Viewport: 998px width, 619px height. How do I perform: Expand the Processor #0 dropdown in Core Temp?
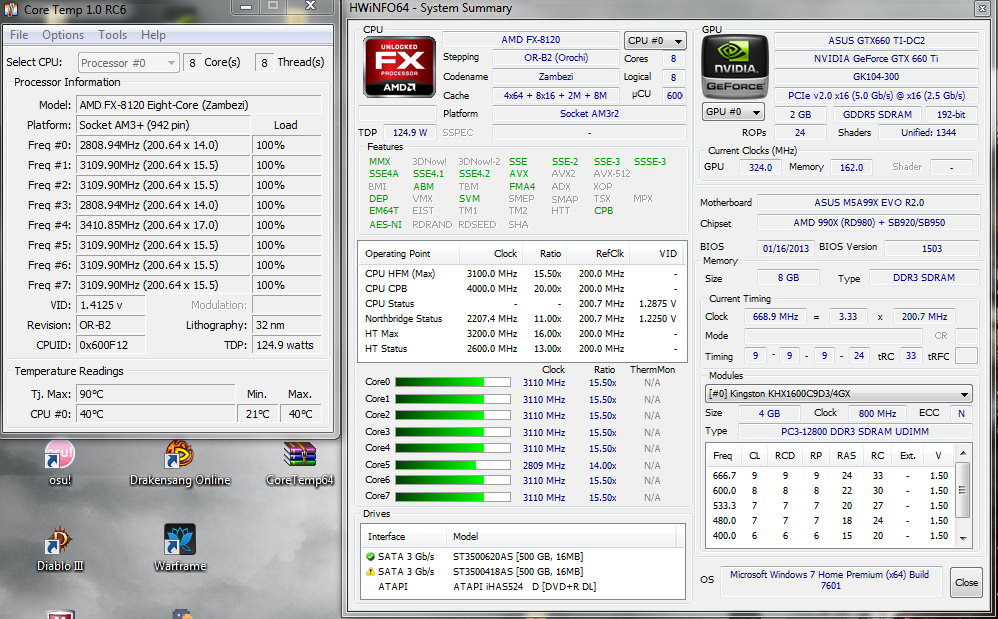click(129, 62)
